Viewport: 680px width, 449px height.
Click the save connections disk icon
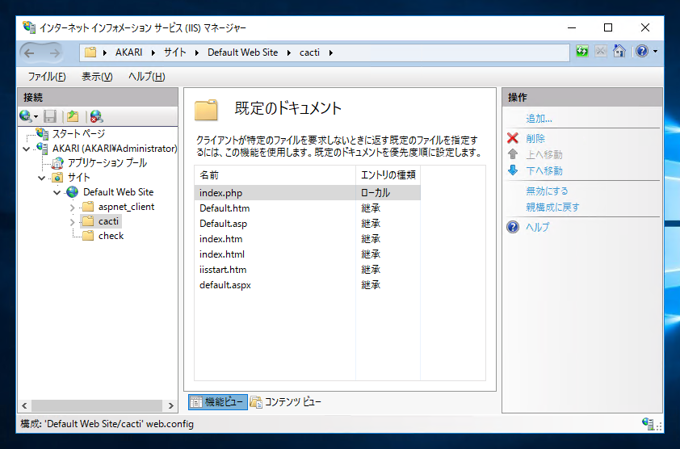click(50, 116)
